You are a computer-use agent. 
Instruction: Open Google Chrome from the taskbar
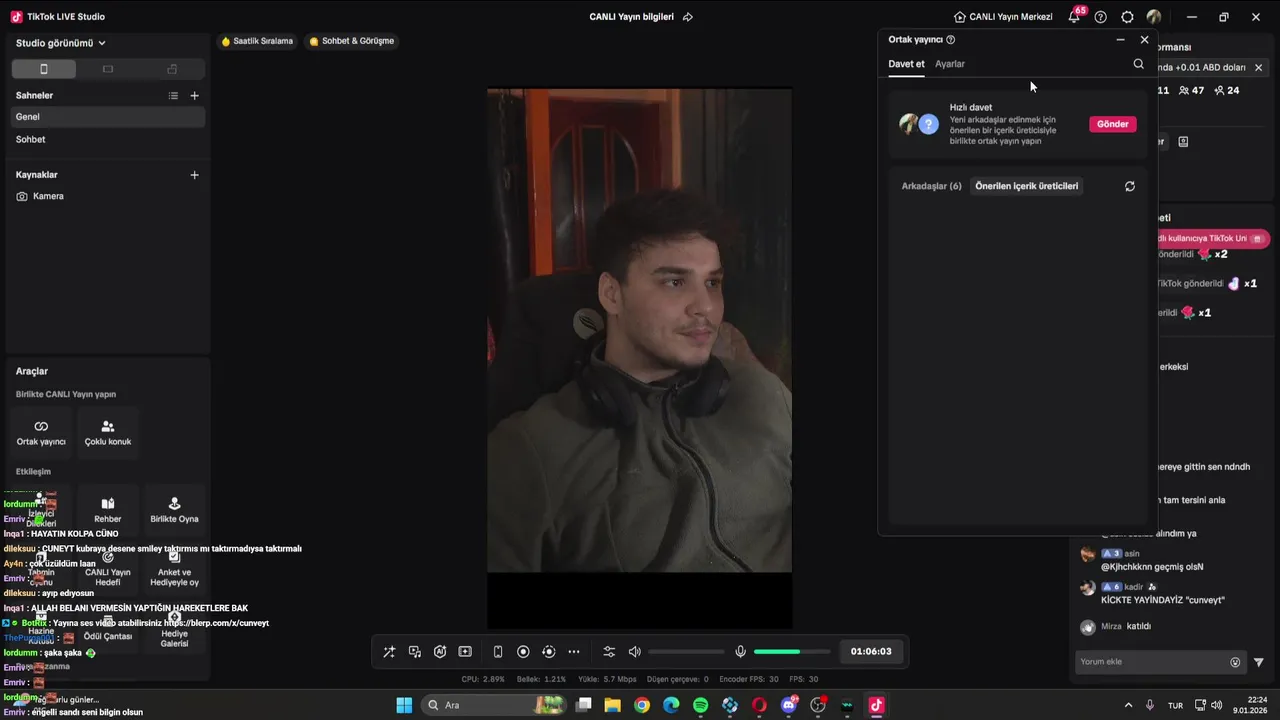point(642,705)
